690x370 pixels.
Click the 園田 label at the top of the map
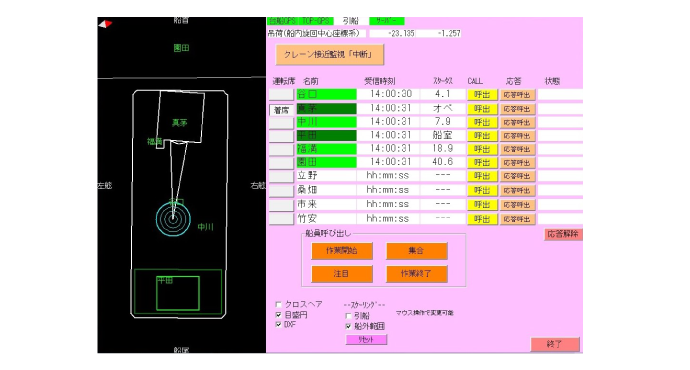(181, 48)
